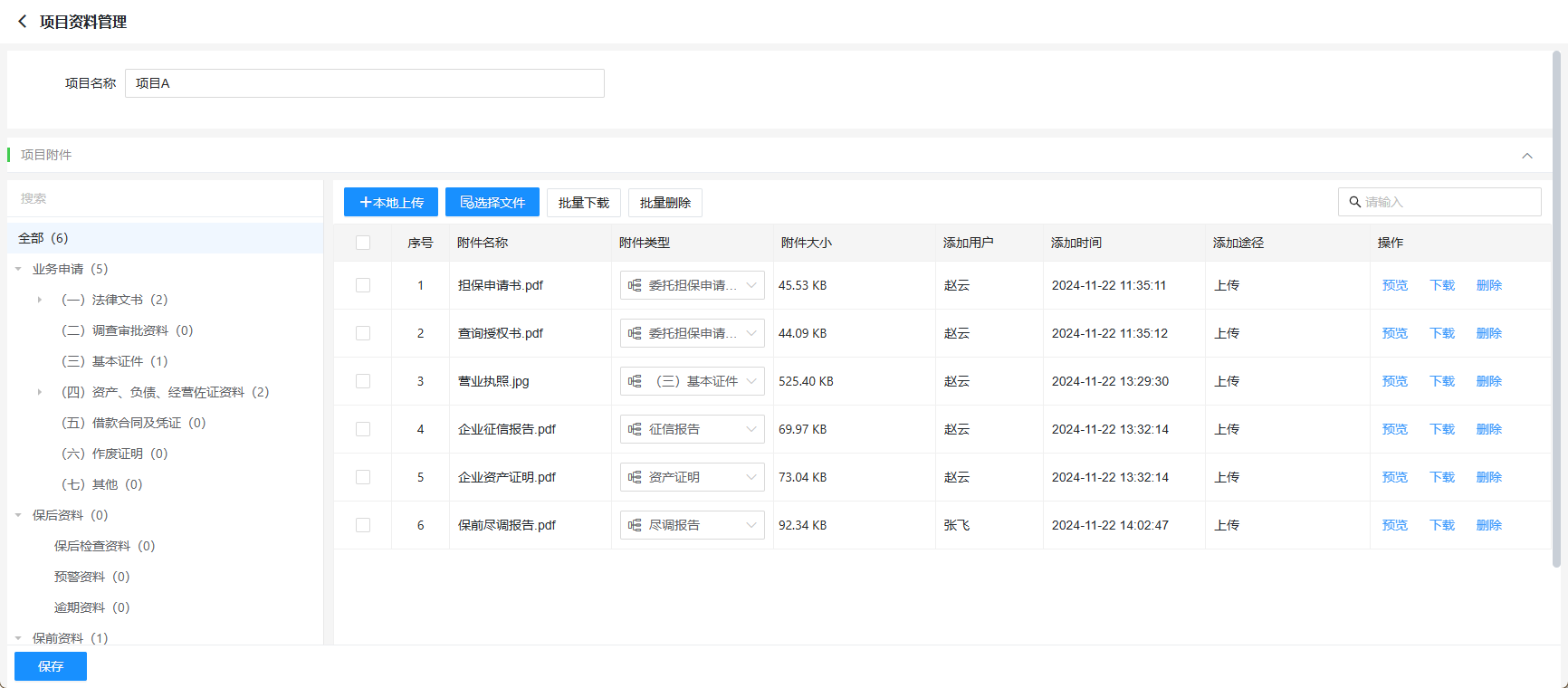This screenshot has width=1568, height=688.
Task: Open attachment type dropdown for 查询授权书.pdf
Action: 751,333
